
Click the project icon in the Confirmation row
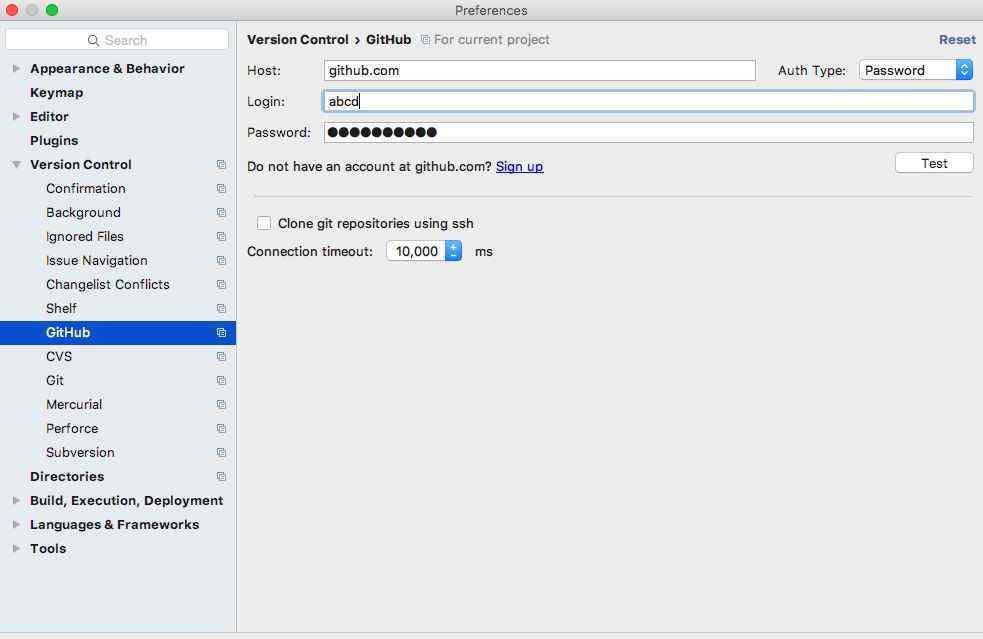(x=221, y=188)
